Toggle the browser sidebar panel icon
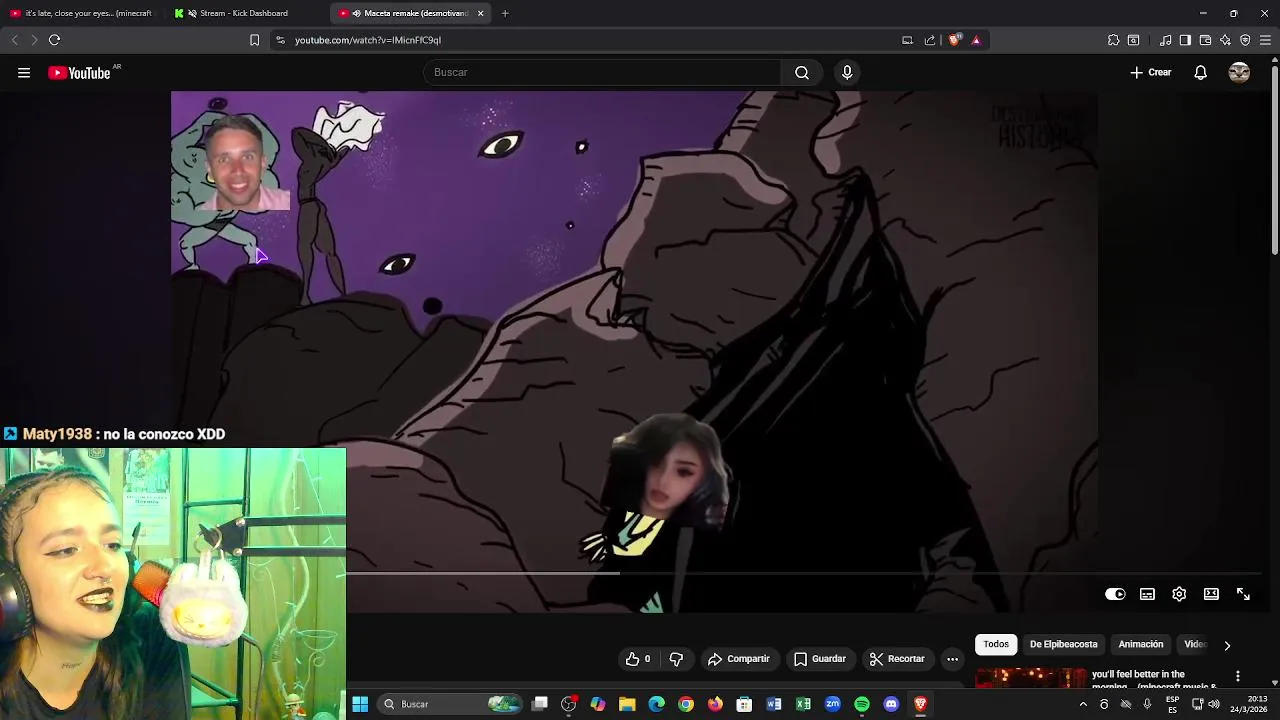This screenshot has height=720, width=1280. pyautogui.click(x=1185, y=40)
